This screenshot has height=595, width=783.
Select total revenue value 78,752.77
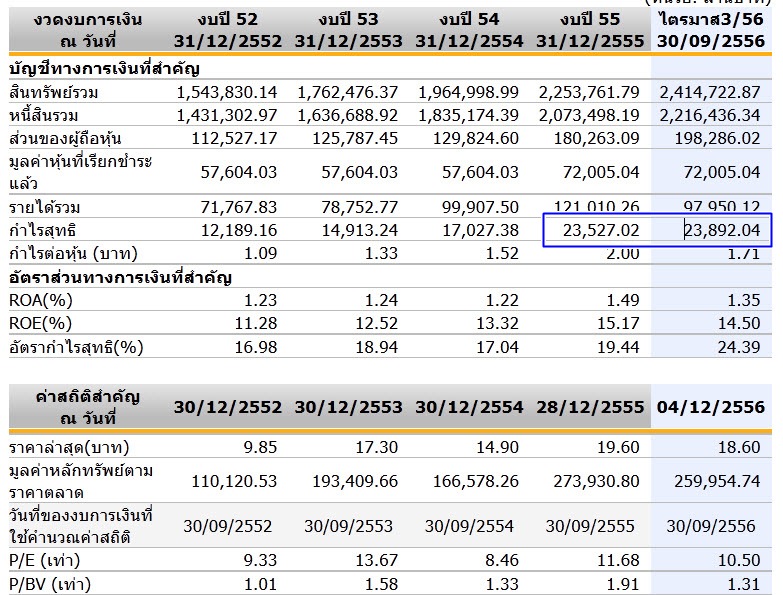click(360, 207)
